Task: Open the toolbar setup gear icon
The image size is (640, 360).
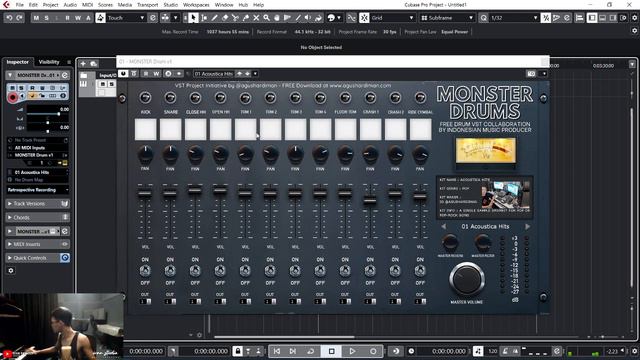Action: (634, 18)
